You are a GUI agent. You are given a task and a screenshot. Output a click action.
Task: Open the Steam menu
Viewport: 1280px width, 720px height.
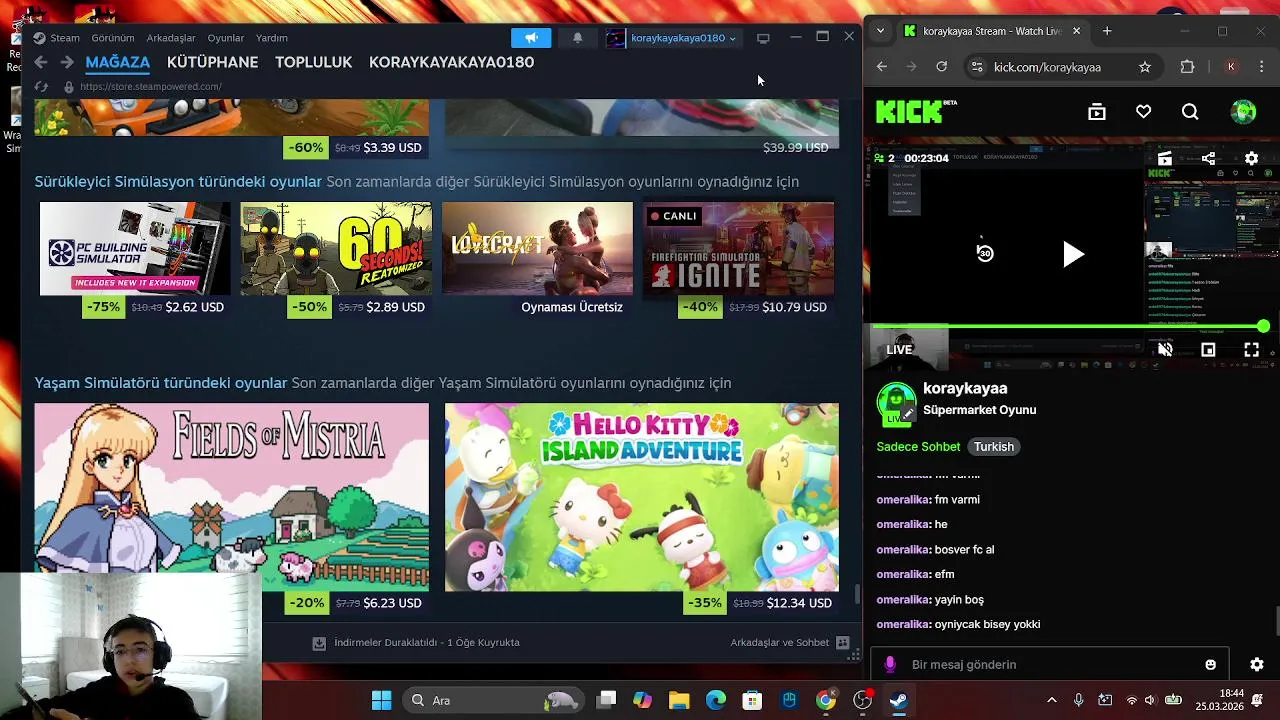point(65,38)
